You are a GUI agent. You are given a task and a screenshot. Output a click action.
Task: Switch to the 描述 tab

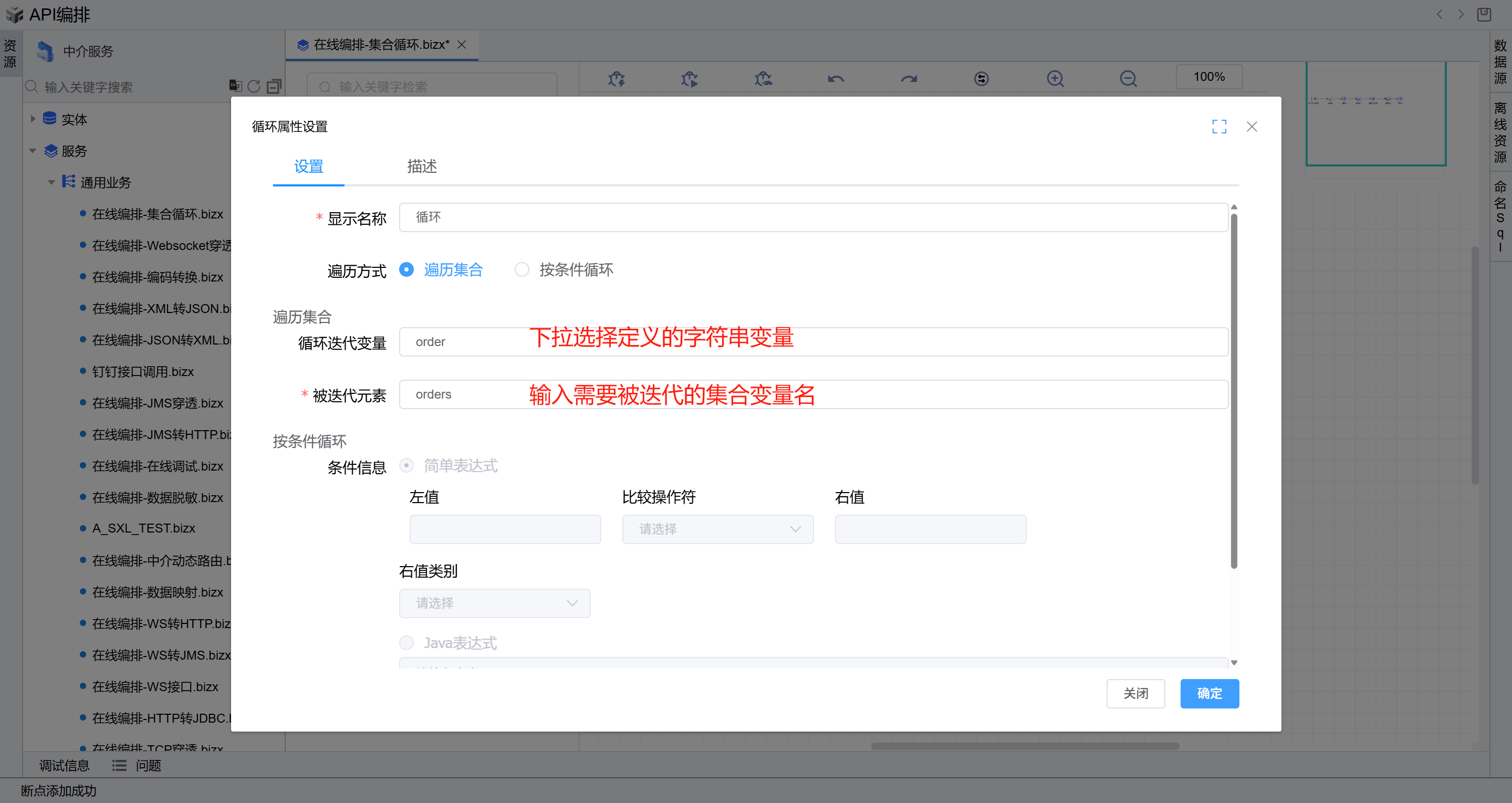[422, 166]
